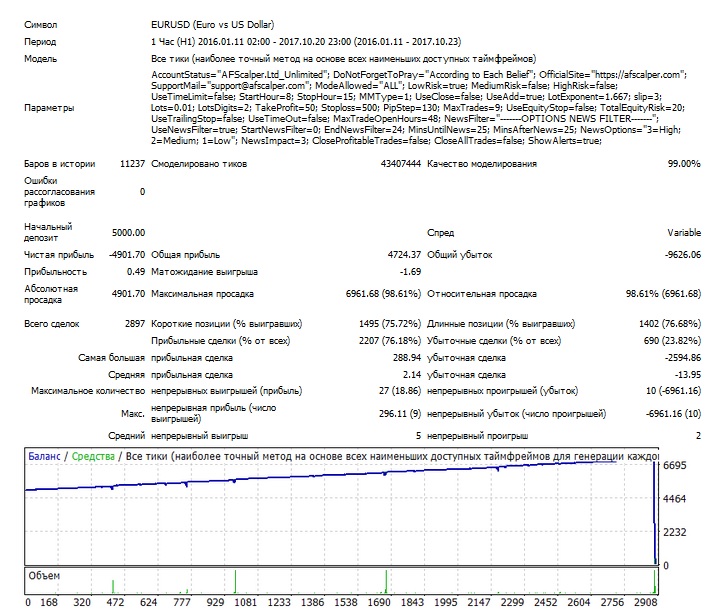Image resolution: width=719 pixels, height=614 pixels.
Task: Click the 'Ошибки рассогласования графиков' label
Action: [60, 192]
